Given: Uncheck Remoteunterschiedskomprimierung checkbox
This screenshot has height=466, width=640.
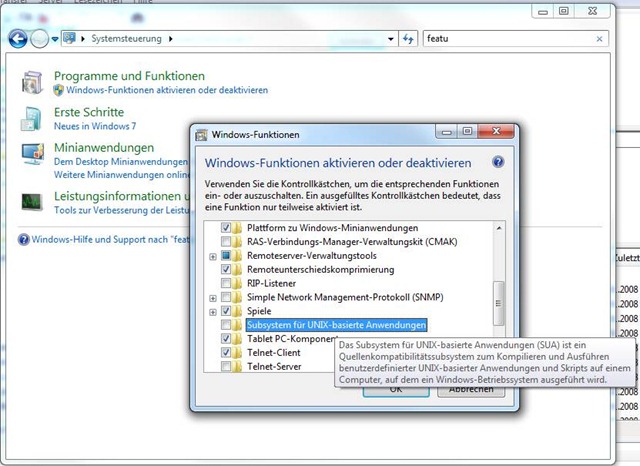Looking at the screenshot, I should (226, 269).
